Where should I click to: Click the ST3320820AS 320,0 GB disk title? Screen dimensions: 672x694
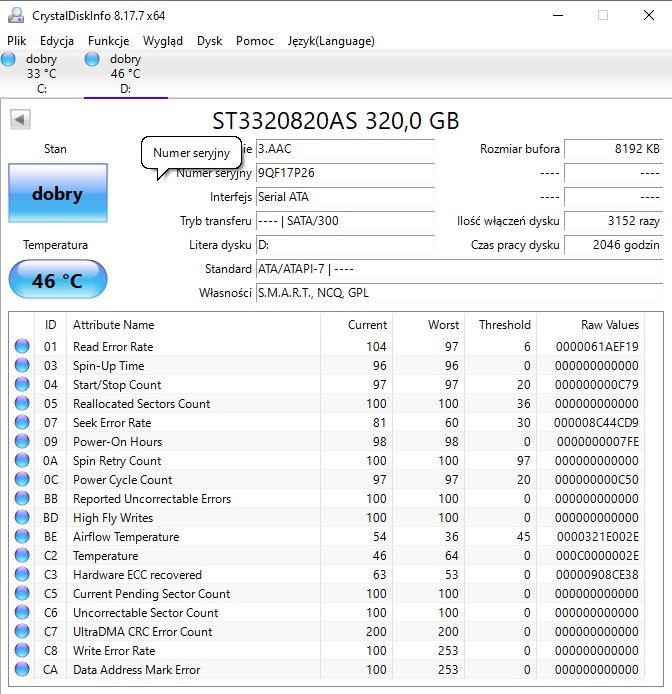point(336,121)
